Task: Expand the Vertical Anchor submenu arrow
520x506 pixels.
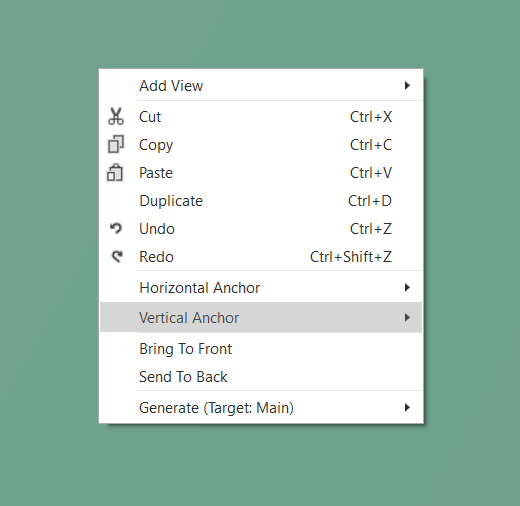Action: 407,317
